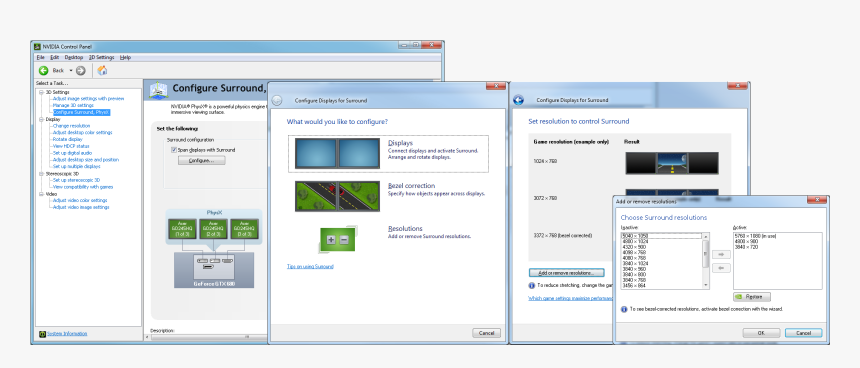The height and width of the screenshot is (368, 860).
Task: Select View compatibility with games task
Action: tap(83, 186)
